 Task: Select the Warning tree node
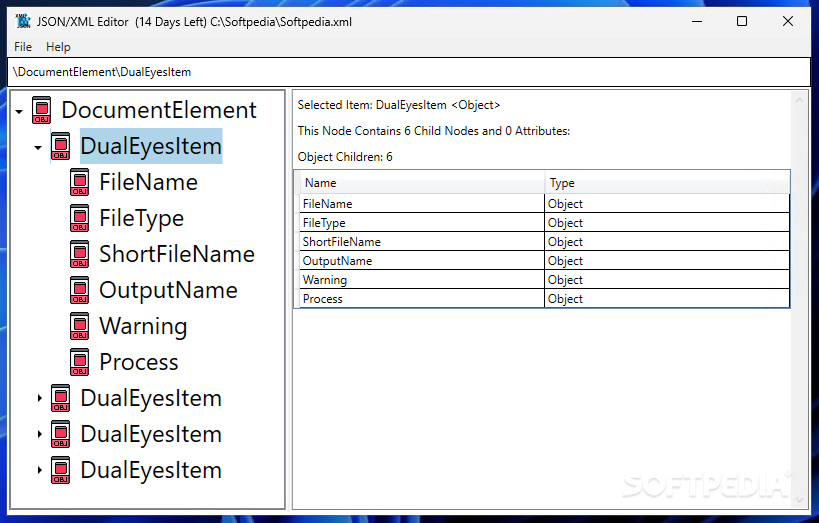143,327
